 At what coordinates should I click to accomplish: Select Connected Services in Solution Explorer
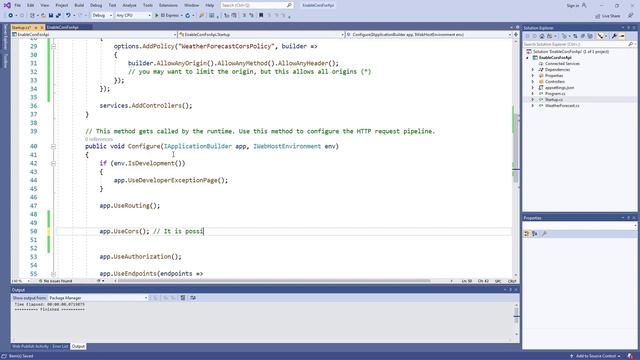pos(562,64)
